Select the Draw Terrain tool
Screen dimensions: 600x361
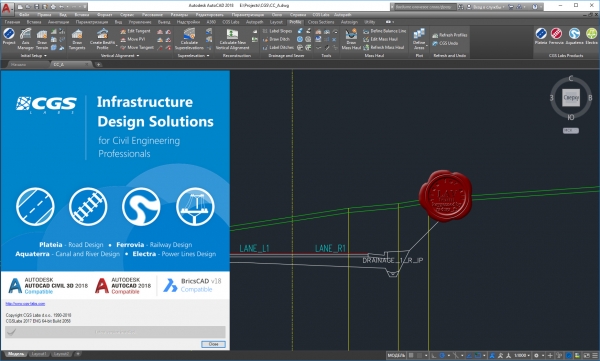(x=42, y=39)
